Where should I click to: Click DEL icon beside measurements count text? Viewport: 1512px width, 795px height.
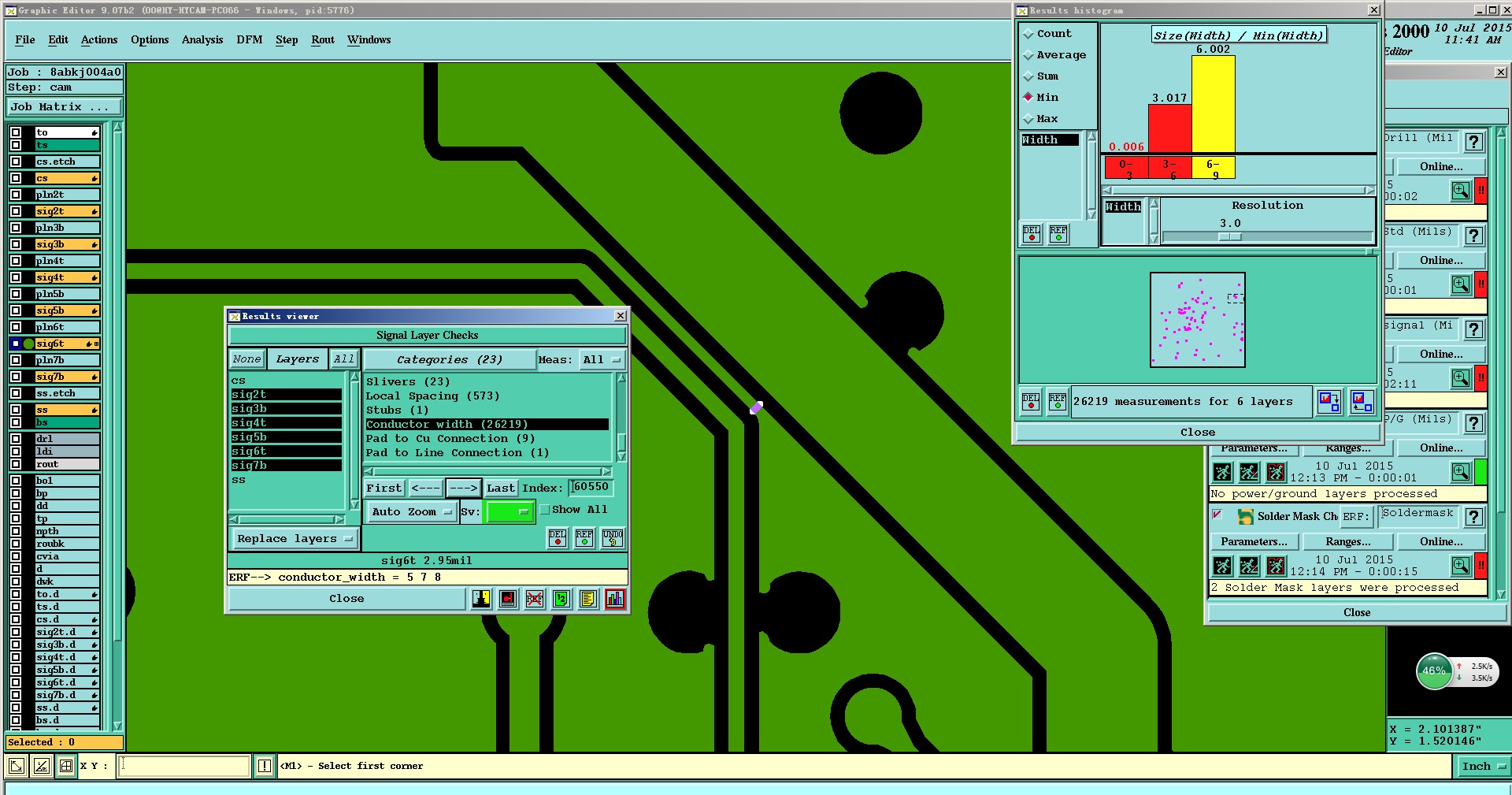tap(1031, 402)
